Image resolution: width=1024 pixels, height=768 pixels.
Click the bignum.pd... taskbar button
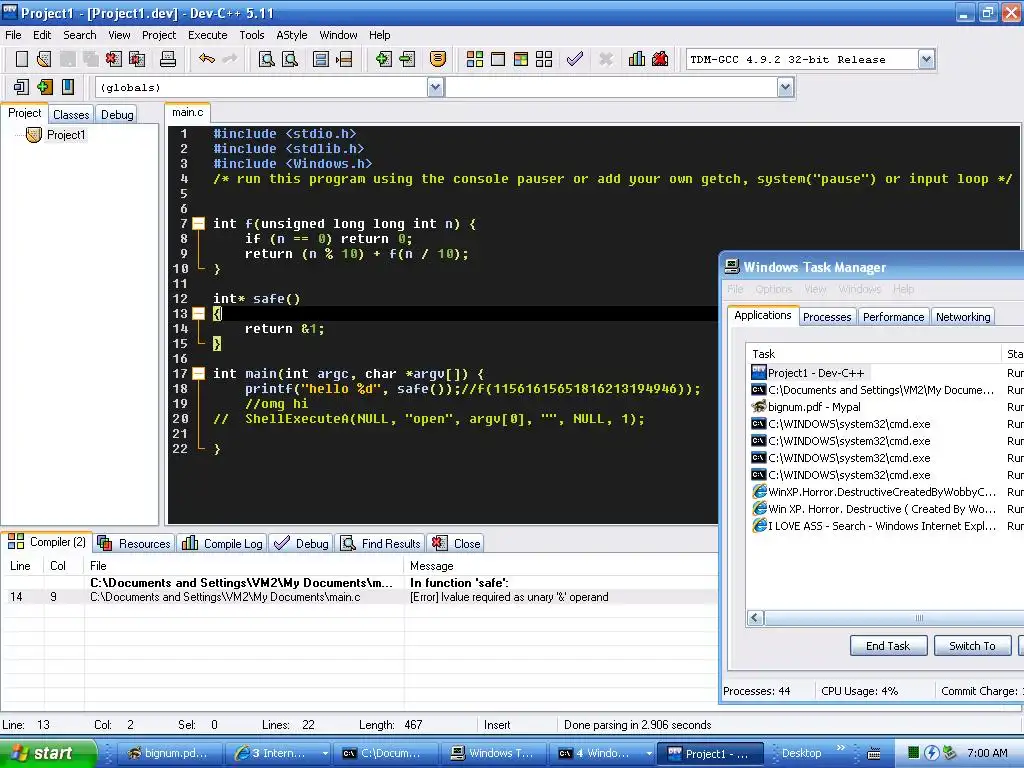pos(171,753)
